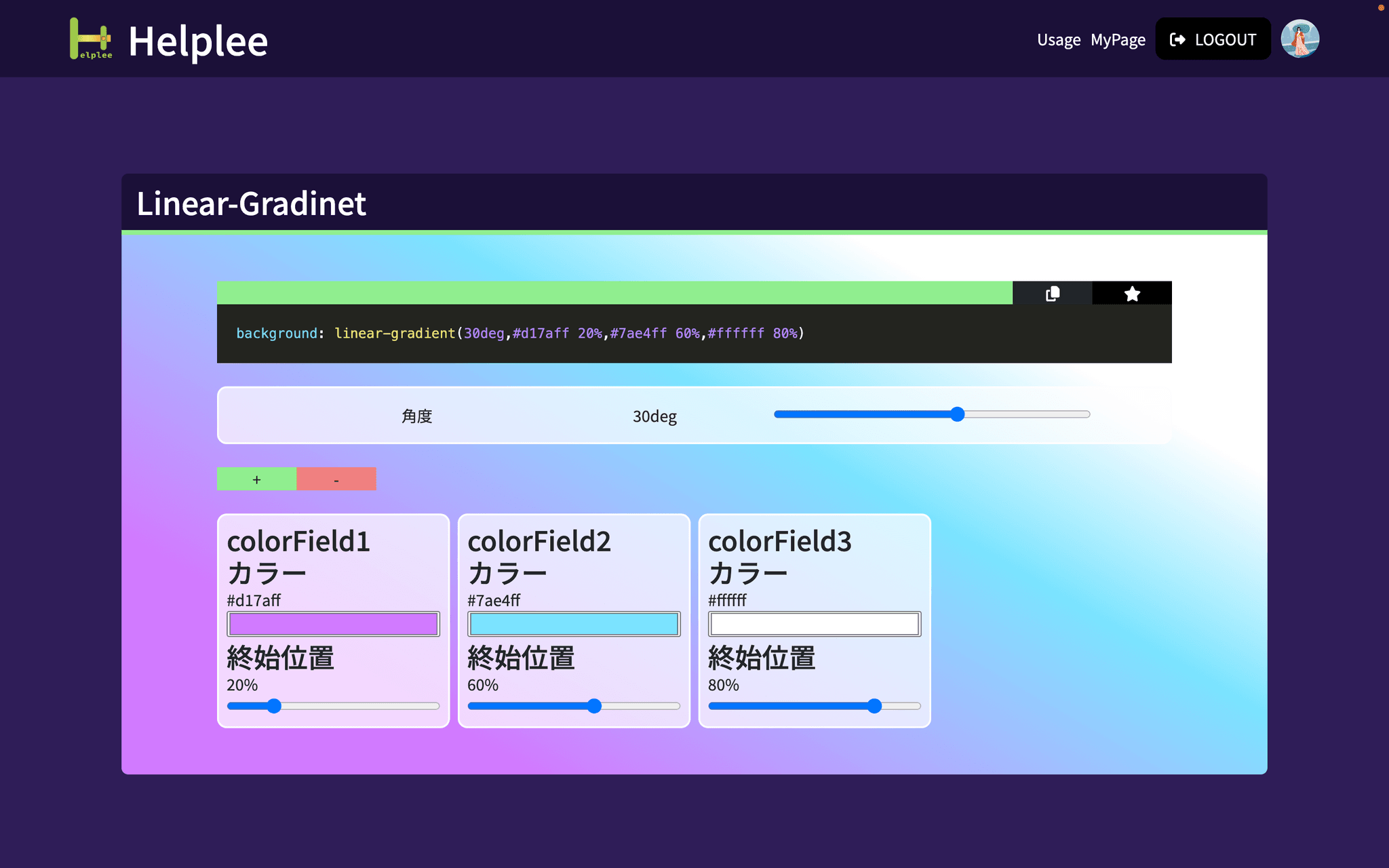
Task: Open the user profile avatar
Action: click(x=1300, y=39)
